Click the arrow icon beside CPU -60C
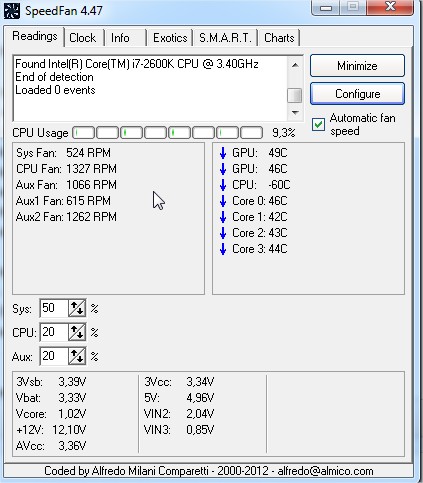423x483 pixels. point(223,185)
